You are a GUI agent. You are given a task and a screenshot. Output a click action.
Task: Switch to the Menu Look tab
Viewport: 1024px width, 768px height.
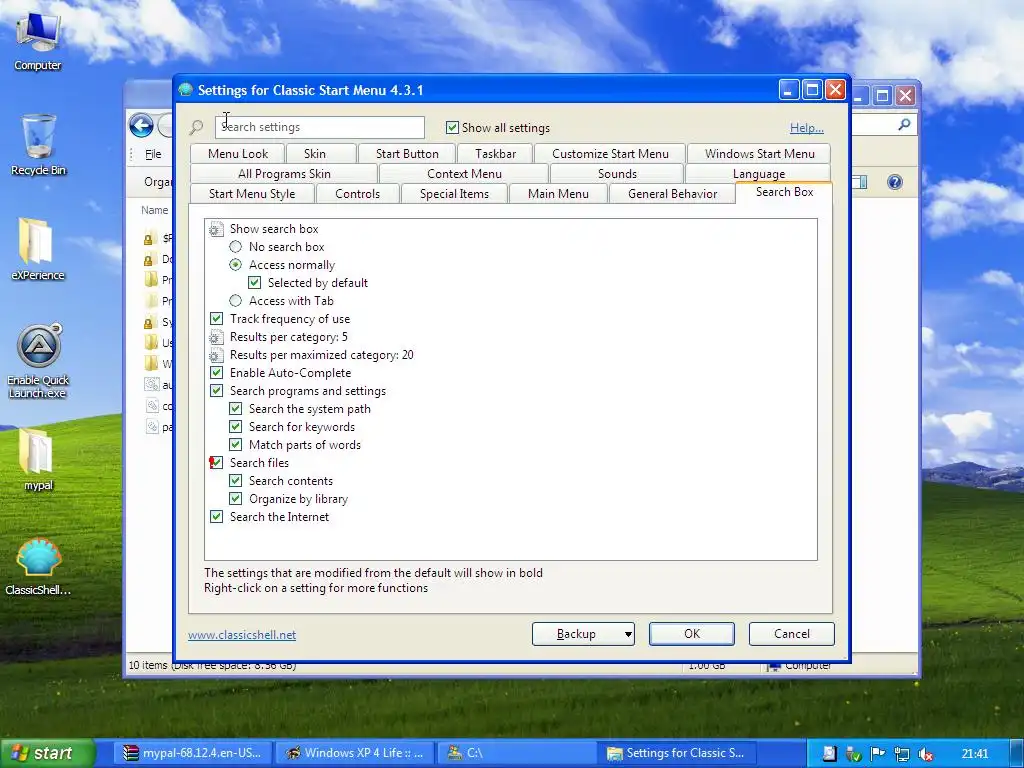coord(238,154)
